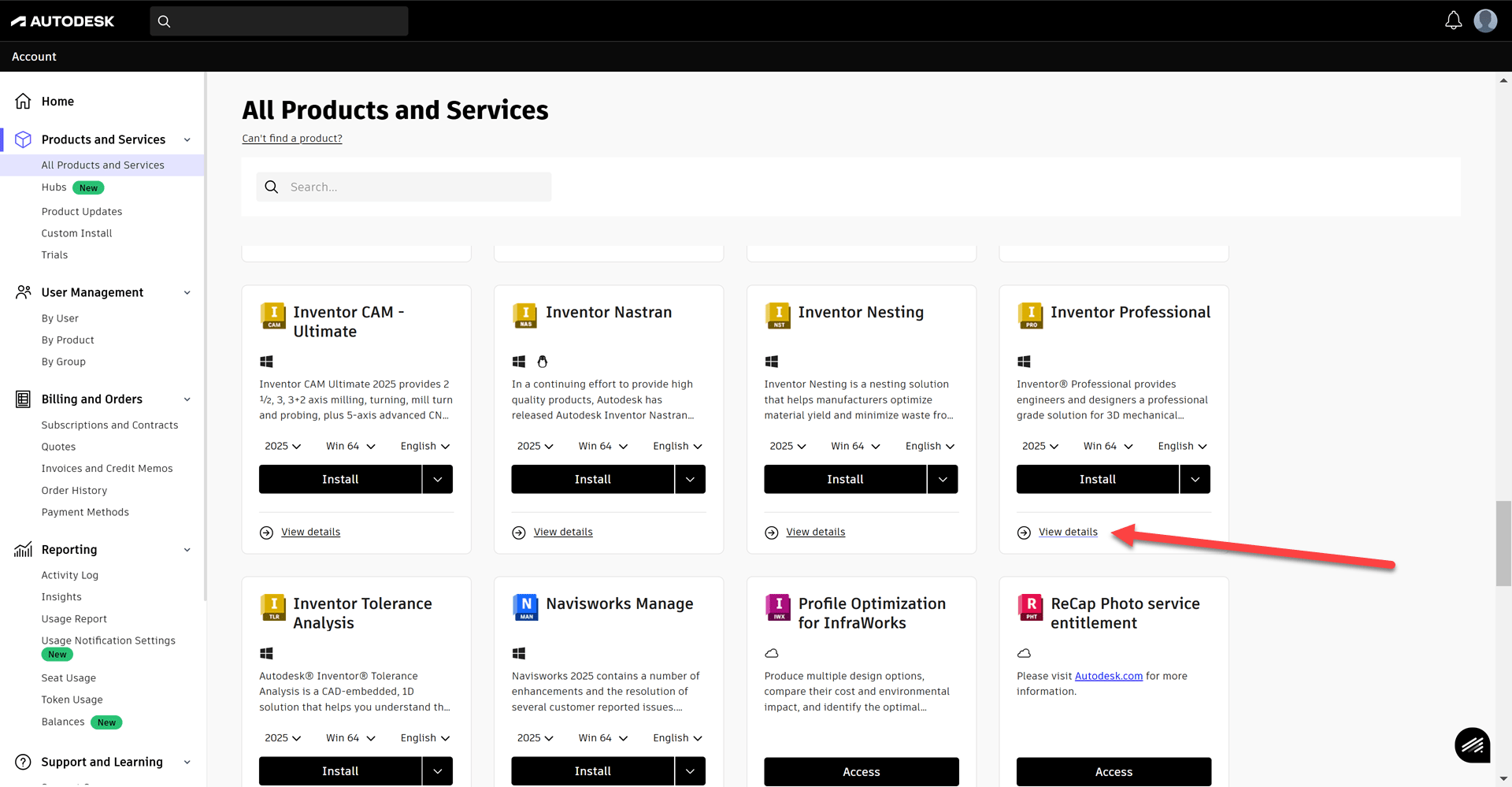The height and width of the screenshot is (787, 1512).
Task: Click the scrollbar up arrow
Action: [x=1503, y=80]
